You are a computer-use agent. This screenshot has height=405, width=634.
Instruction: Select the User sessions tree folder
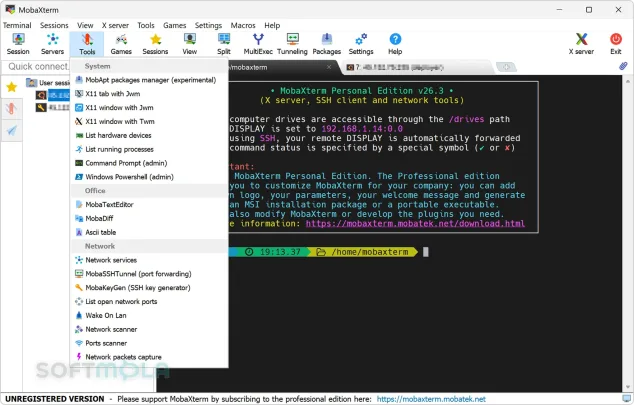tap(48, 82)
